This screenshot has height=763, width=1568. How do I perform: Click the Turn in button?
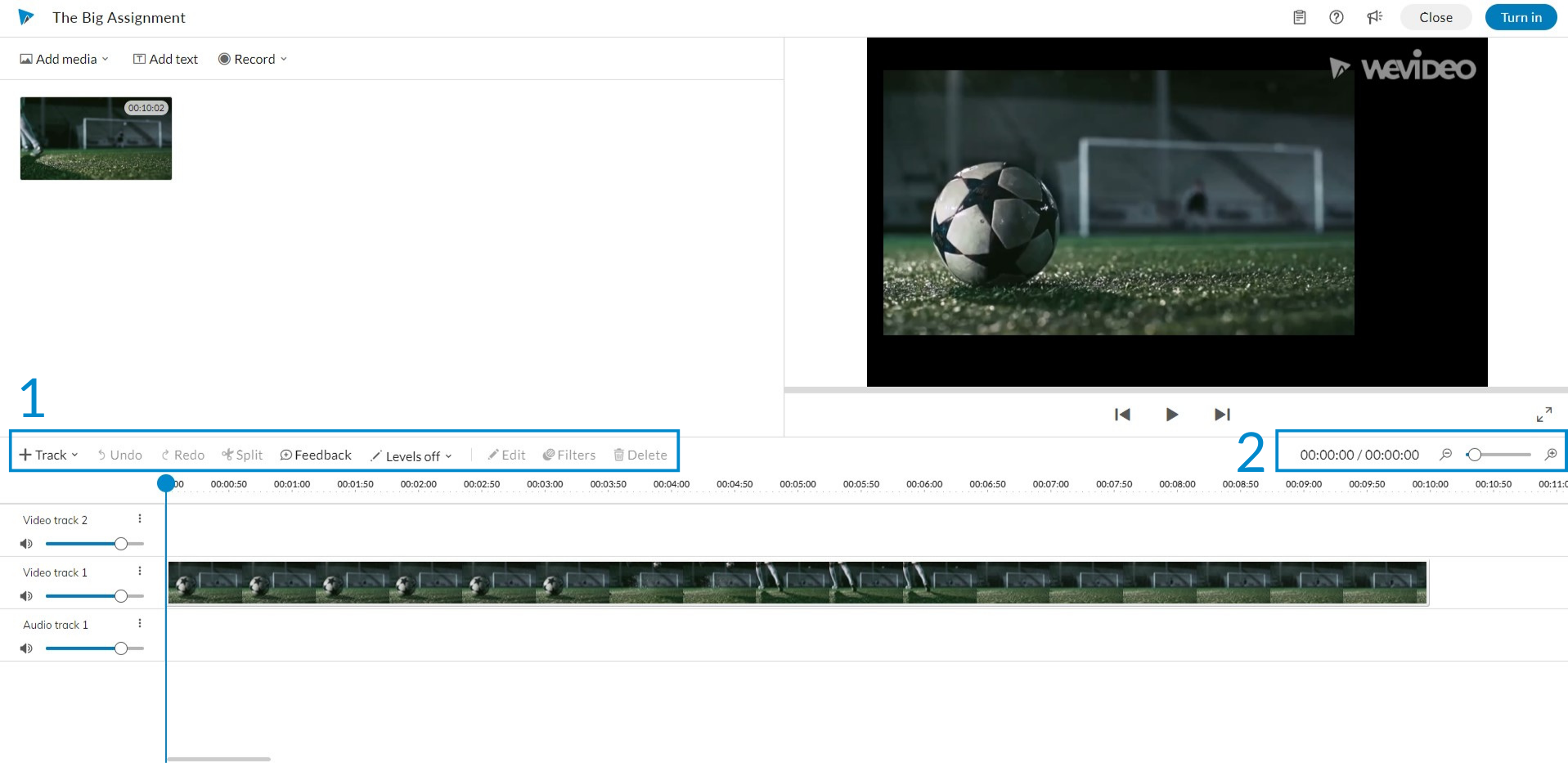click(1520, 17)
